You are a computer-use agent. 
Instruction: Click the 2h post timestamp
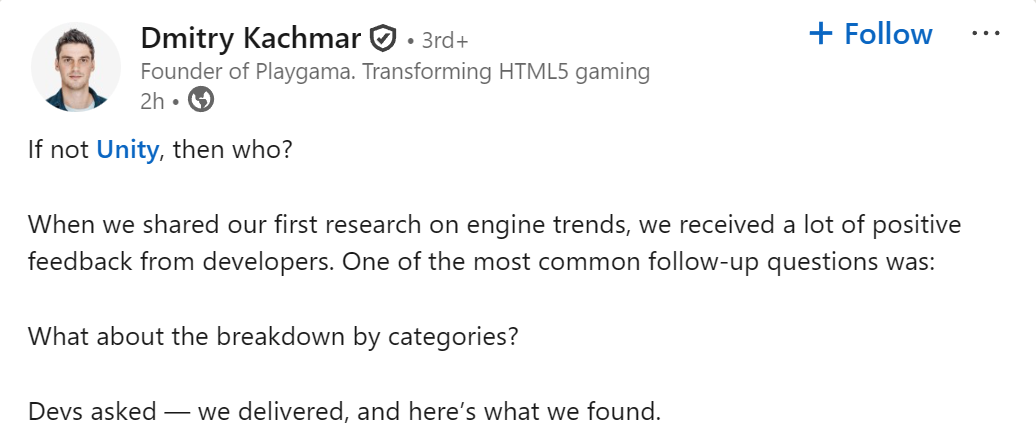pos(153,100)
